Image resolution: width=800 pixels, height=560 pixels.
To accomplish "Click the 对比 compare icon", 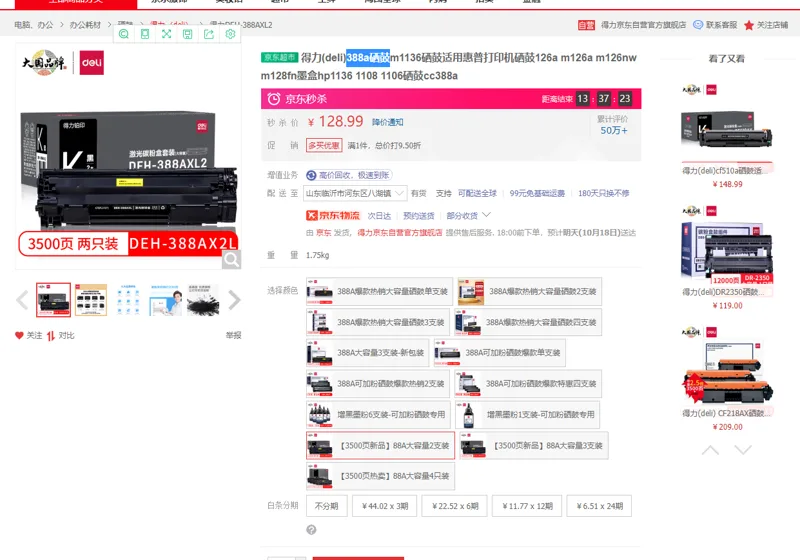I will click(51, 336).
